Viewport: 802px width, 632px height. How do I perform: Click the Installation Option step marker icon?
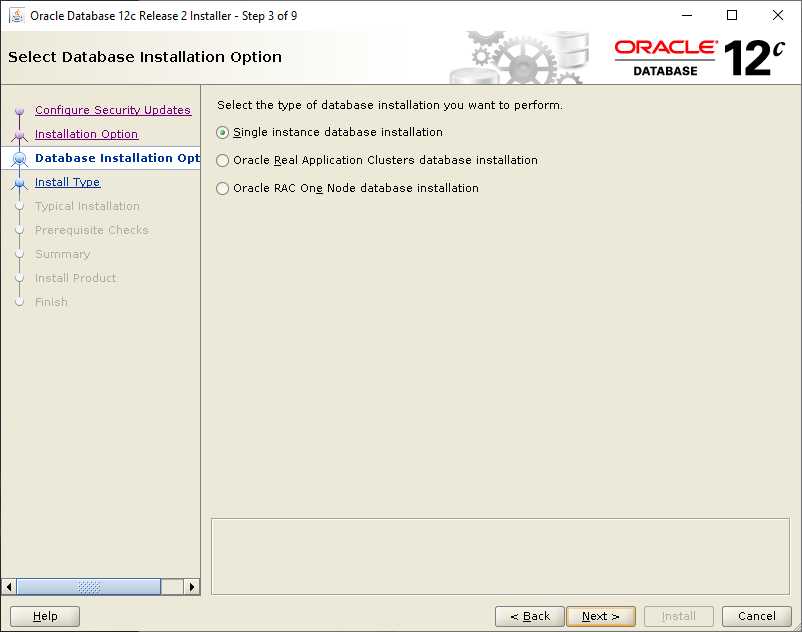pos(19,135)
